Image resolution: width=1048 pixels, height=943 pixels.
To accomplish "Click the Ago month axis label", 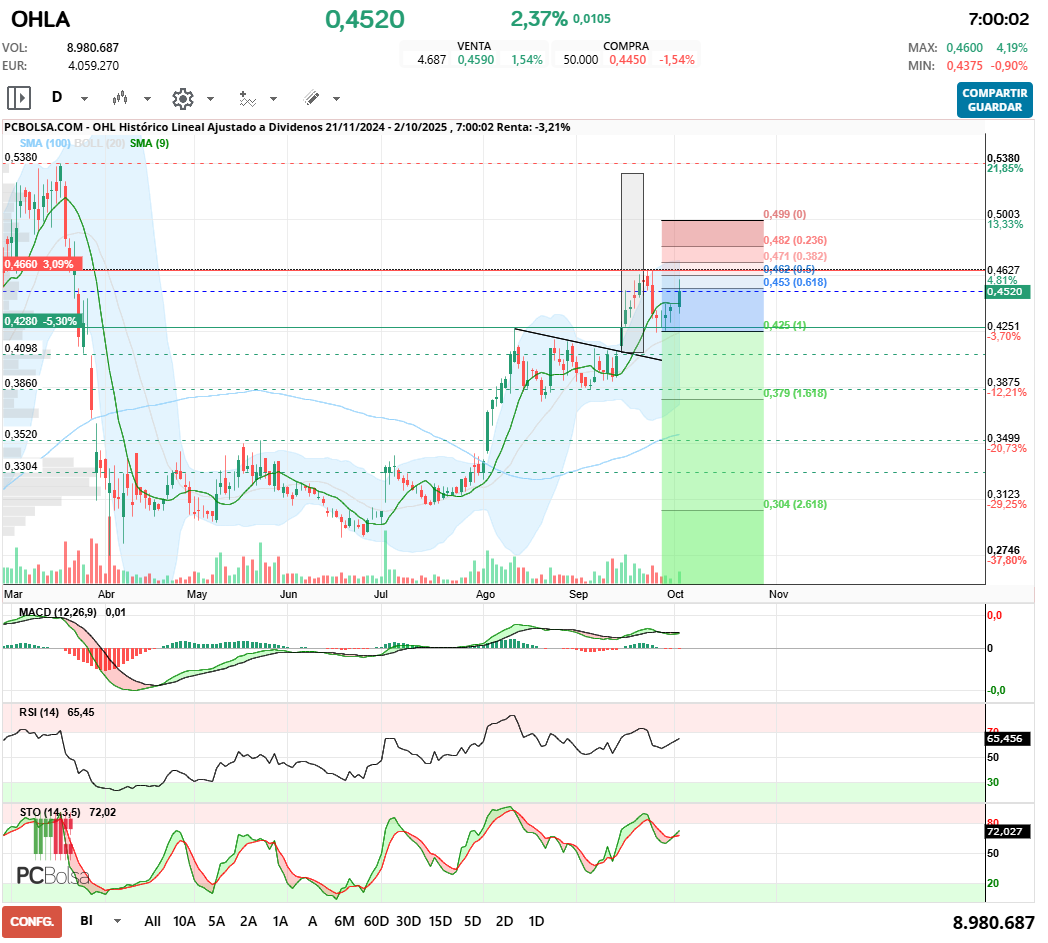I will pos(485,594).
